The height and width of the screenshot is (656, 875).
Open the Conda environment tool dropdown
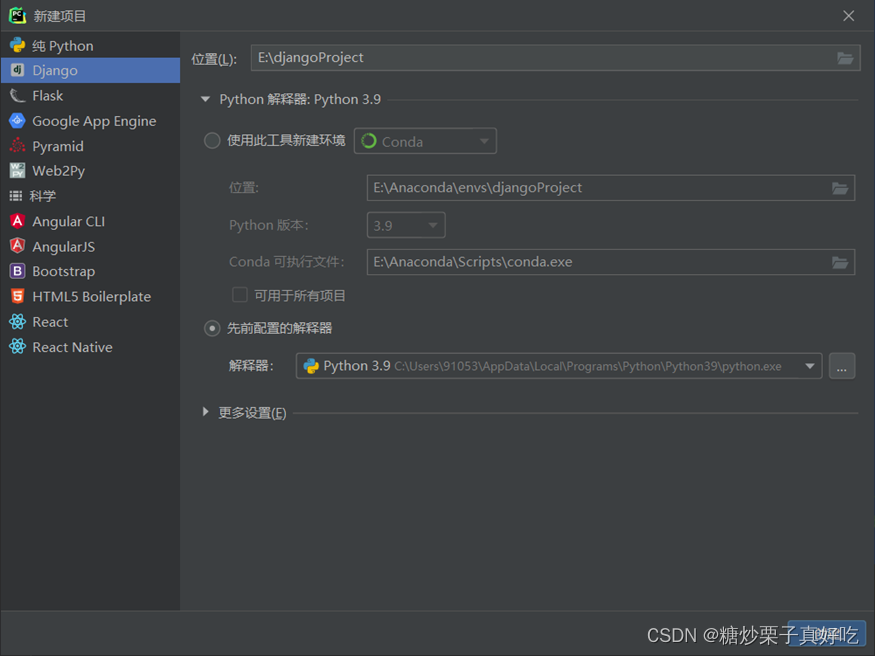coord(425,141)
